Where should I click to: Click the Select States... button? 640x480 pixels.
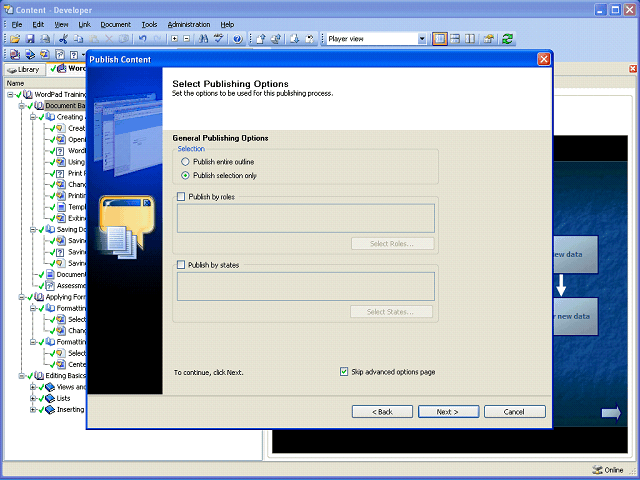[391, 312]
